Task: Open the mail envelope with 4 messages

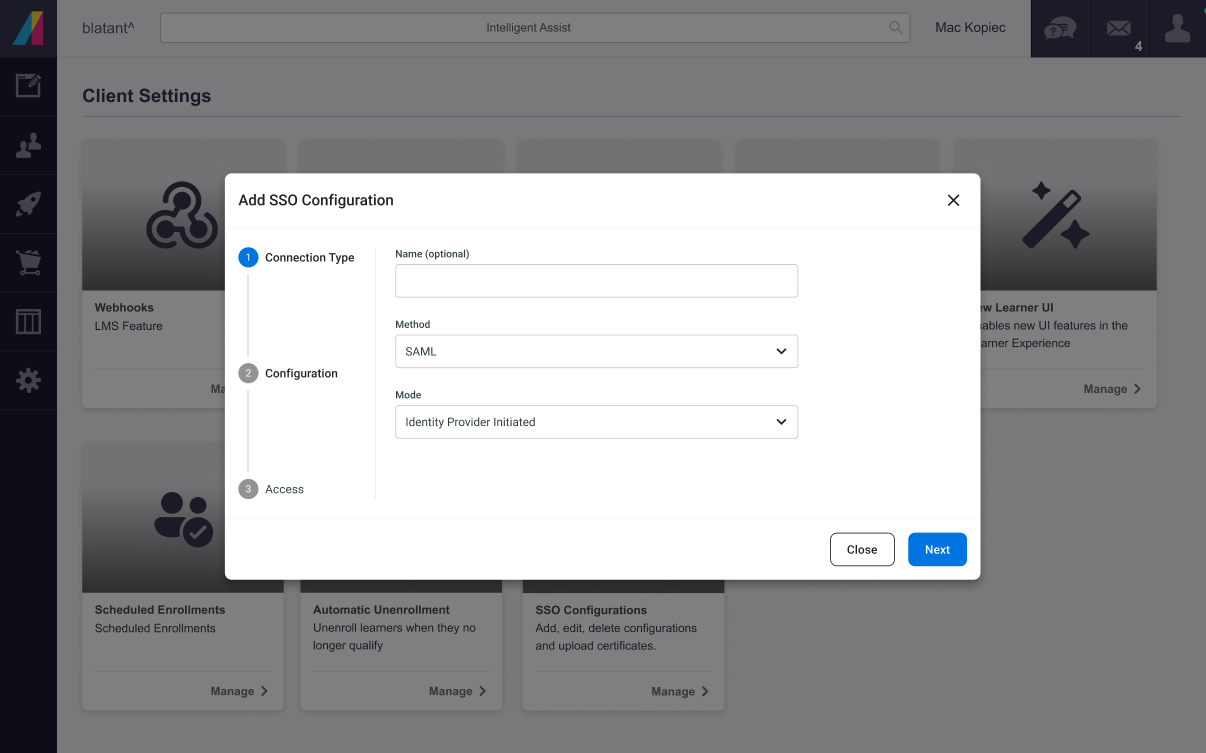Action: pos(1119,29)
